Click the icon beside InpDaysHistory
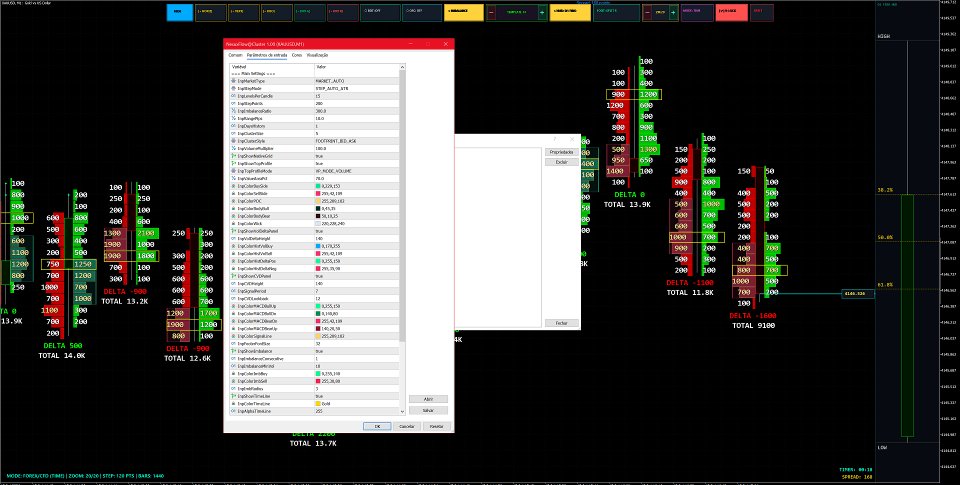Screen dimensions: 960x485 coord(234,126)
